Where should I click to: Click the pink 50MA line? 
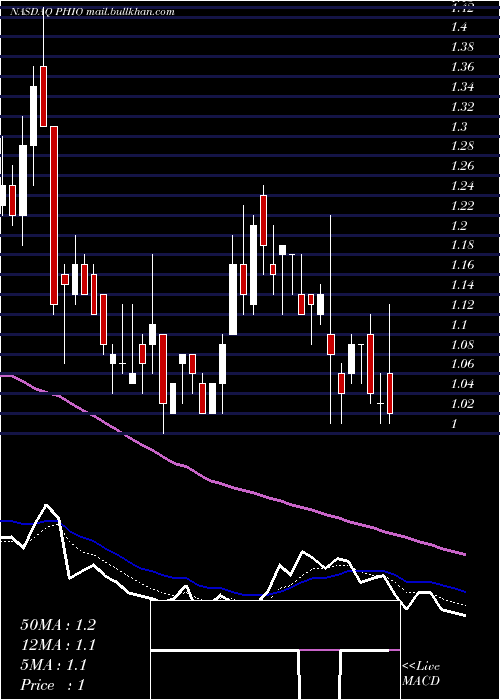232,487
